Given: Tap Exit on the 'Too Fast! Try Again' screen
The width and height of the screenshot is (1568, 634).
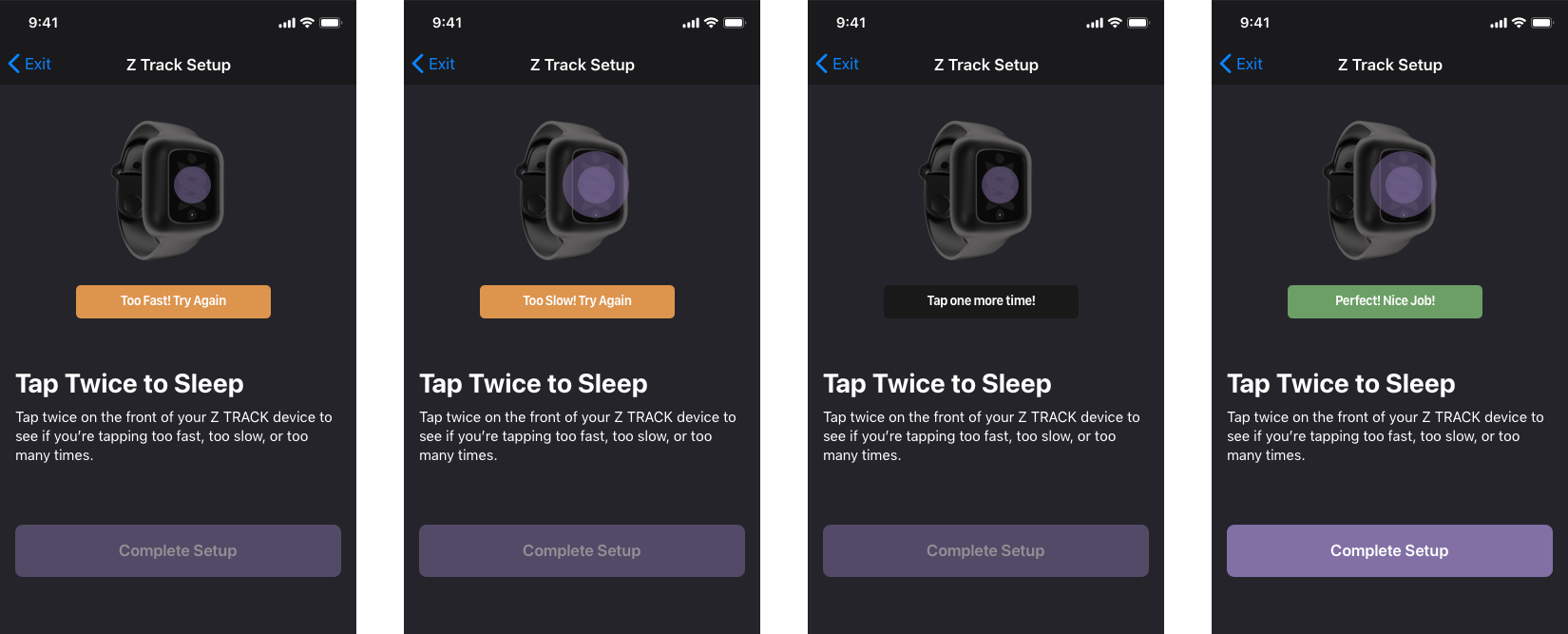Looking at the screenshot, I should coord(30,64).
